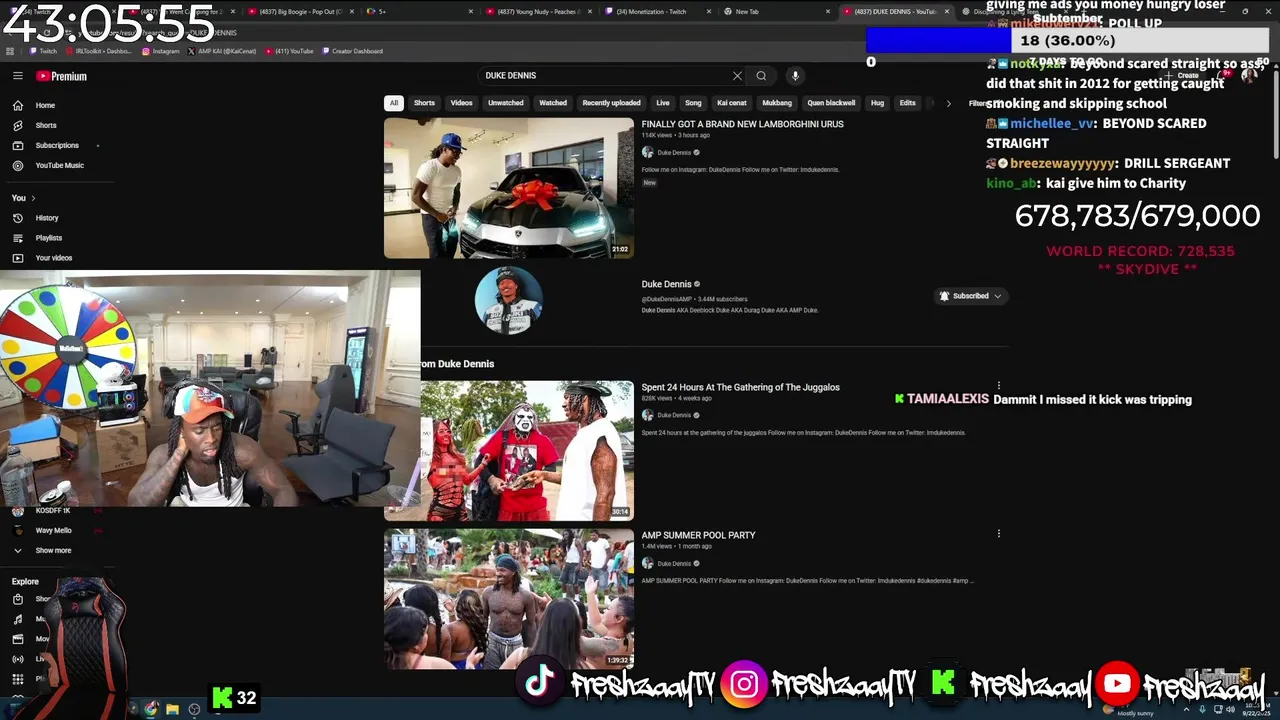Select the Hug filter chip

pos(877,103)
